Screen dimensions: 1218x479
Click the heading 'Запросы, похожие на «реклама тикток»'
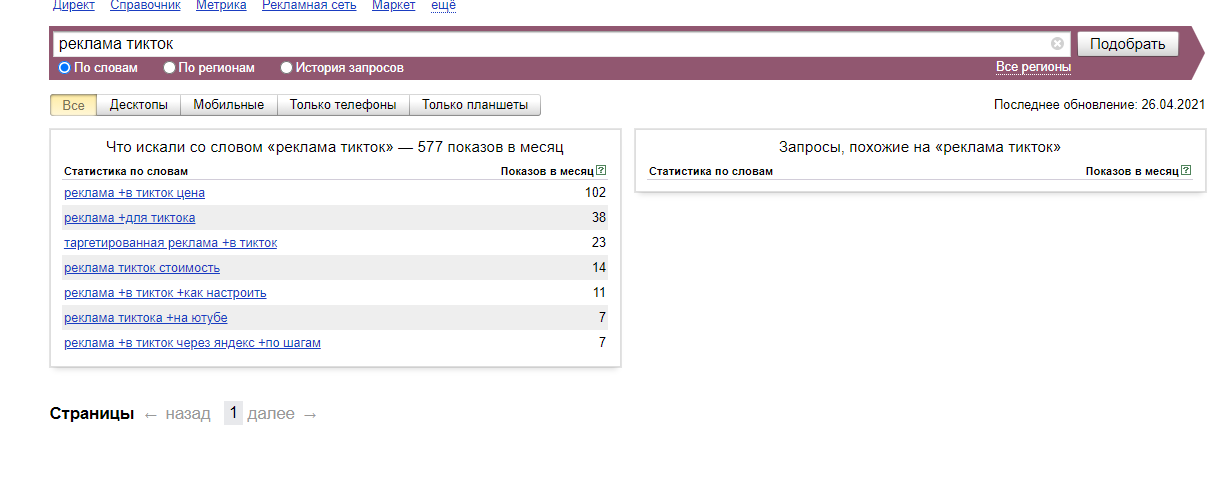click(x=919, y=147)
